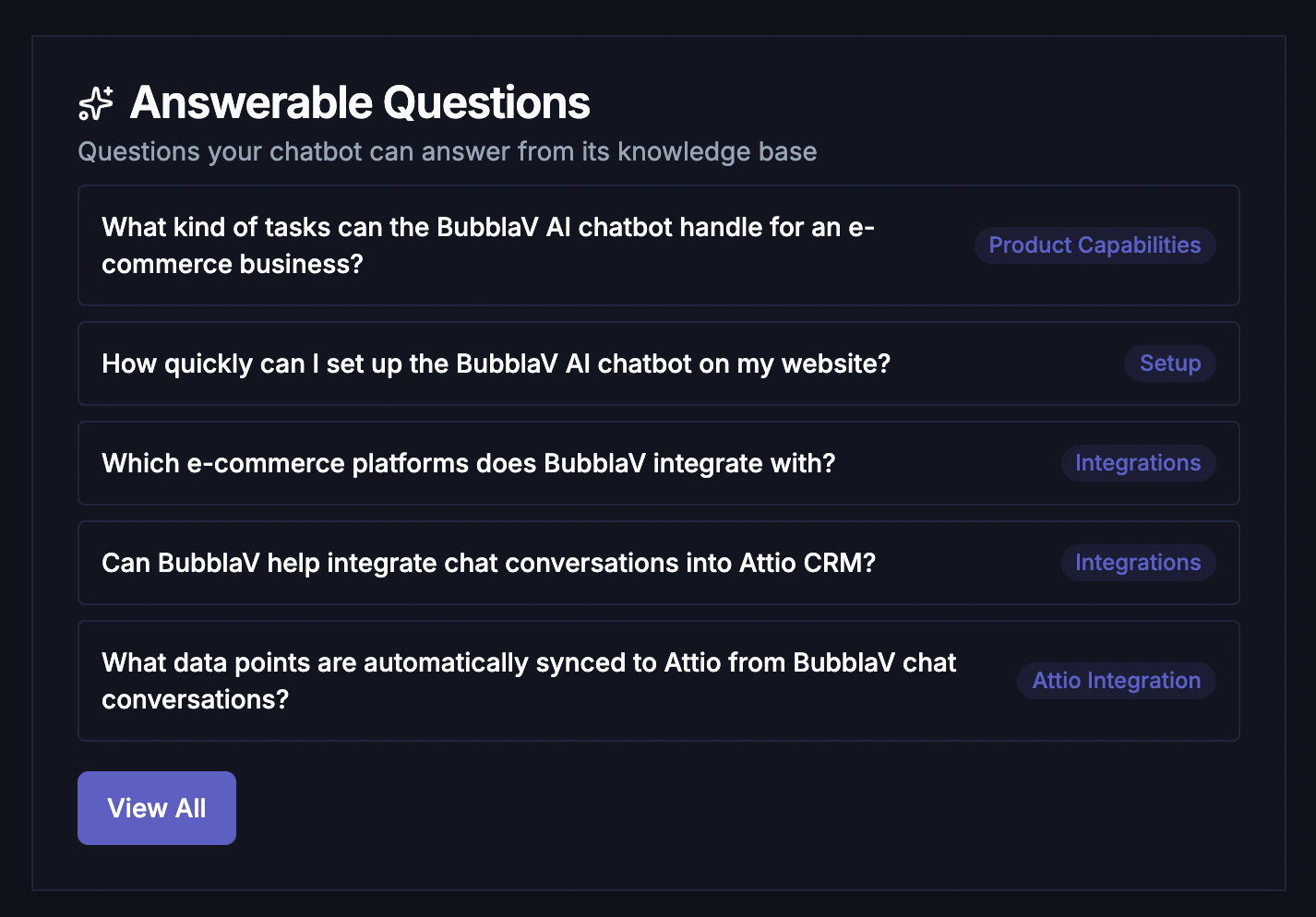The width and height of the screenshot is (1316, 917).
Task: Select the second question card about setup
Action: pyautogui.click(x=659, y=363)
